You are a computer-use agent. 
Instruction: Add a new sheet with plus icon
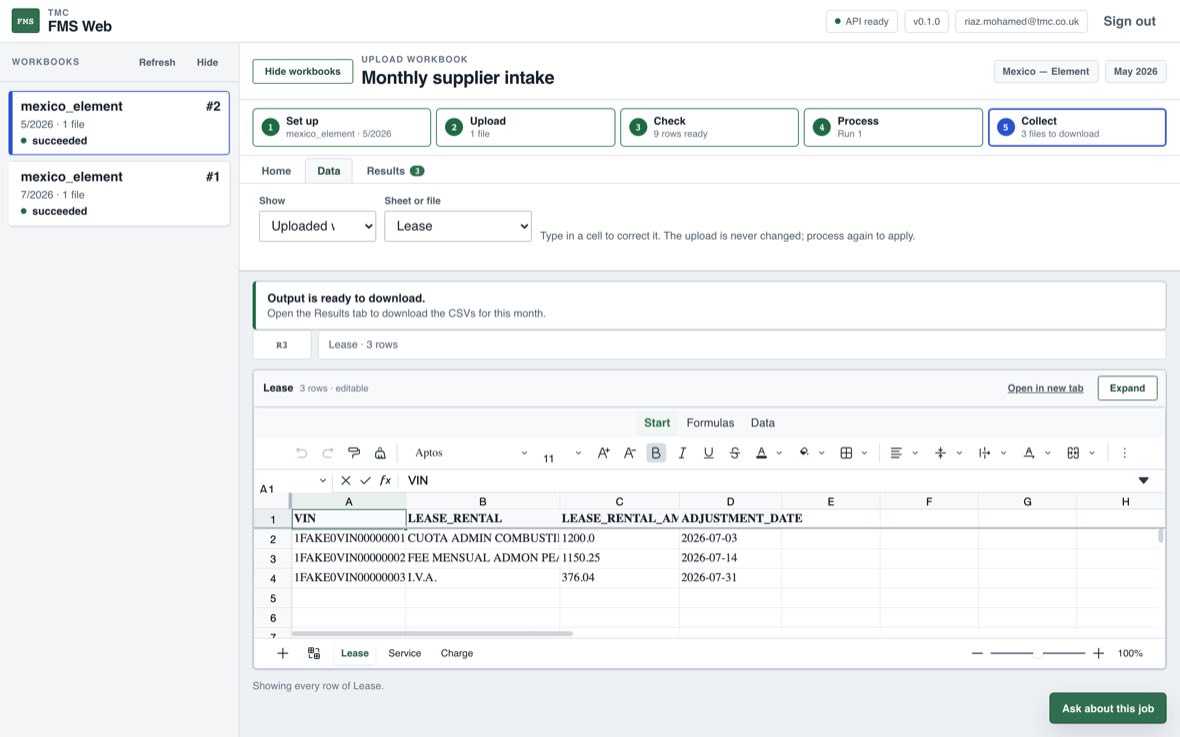click(x=282, y=653)
